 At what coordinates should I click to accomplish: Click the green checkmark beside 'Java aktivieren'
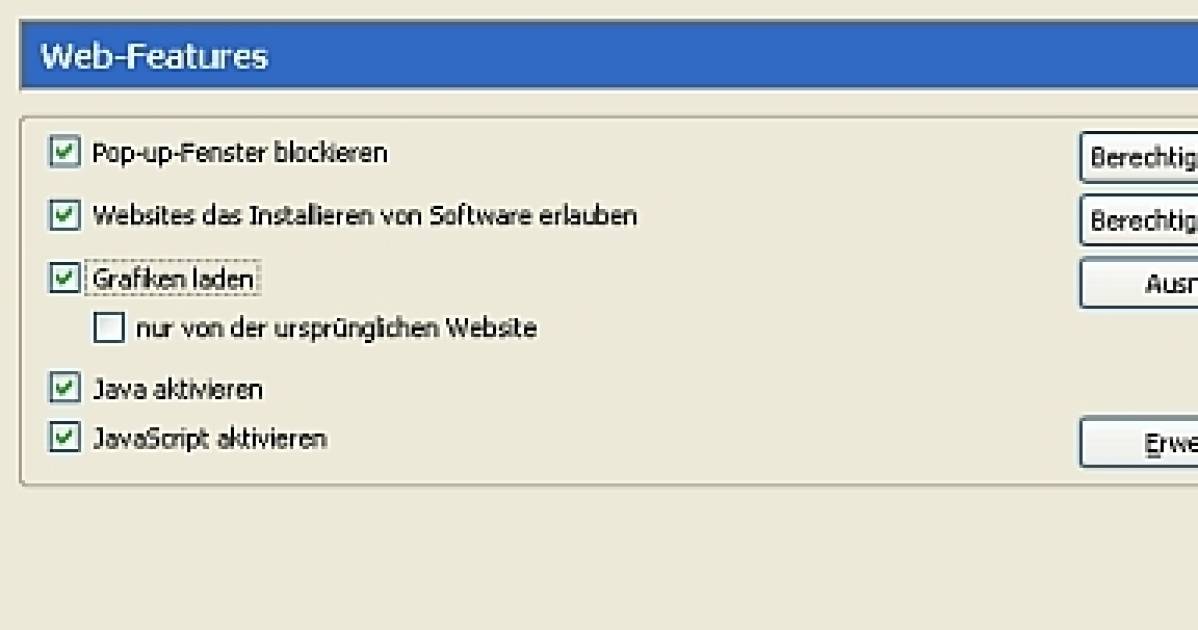pyautogui.click(x=64, y=388)
